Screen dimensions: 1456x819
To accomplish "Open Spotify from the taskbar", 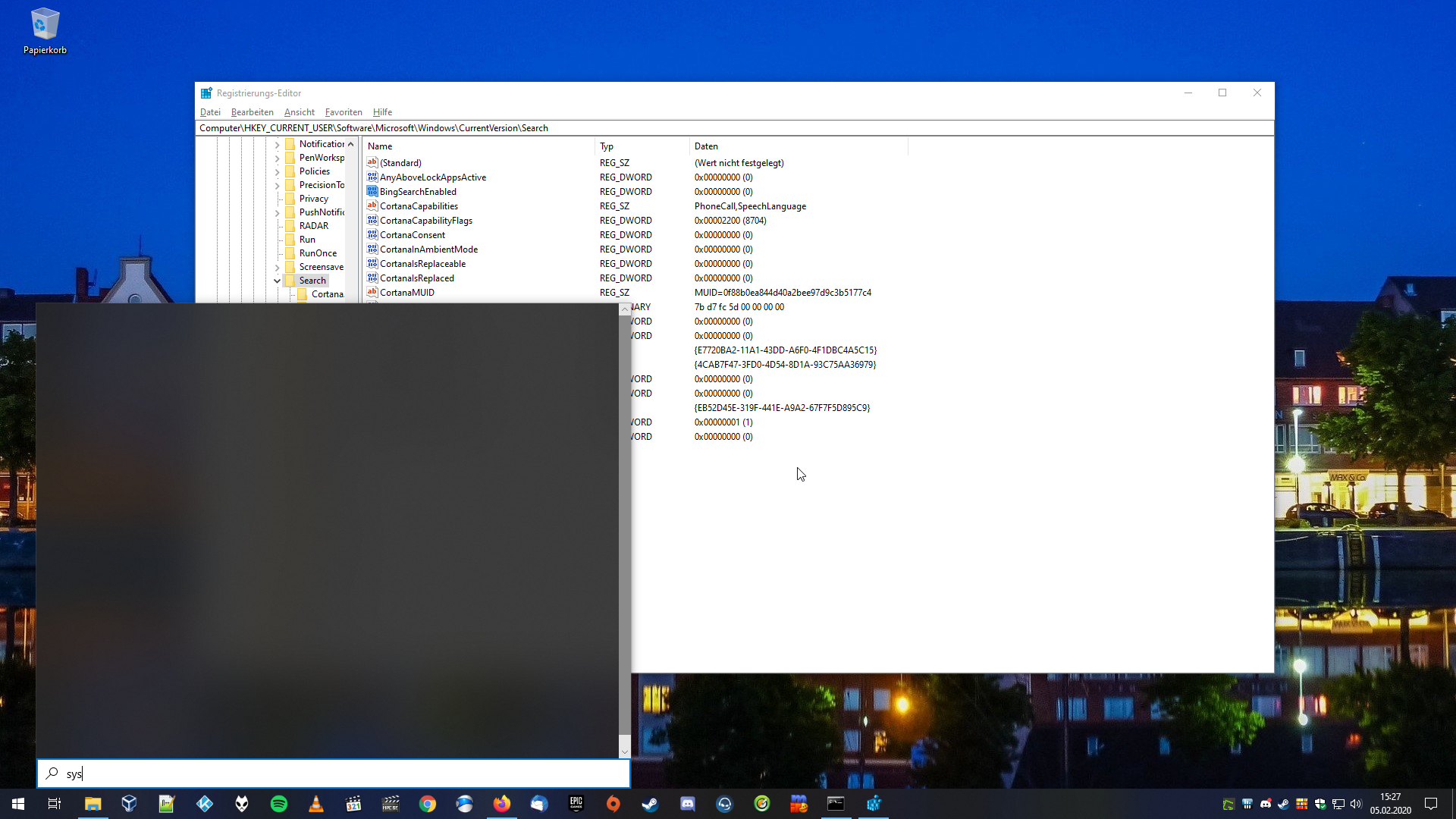I will point(279,804).
